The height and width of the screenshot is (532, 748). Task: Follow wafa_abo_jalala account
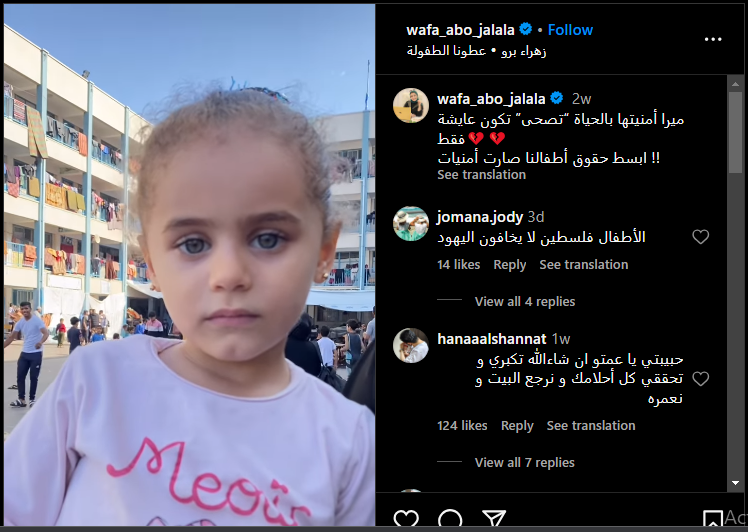pos(570,30)
